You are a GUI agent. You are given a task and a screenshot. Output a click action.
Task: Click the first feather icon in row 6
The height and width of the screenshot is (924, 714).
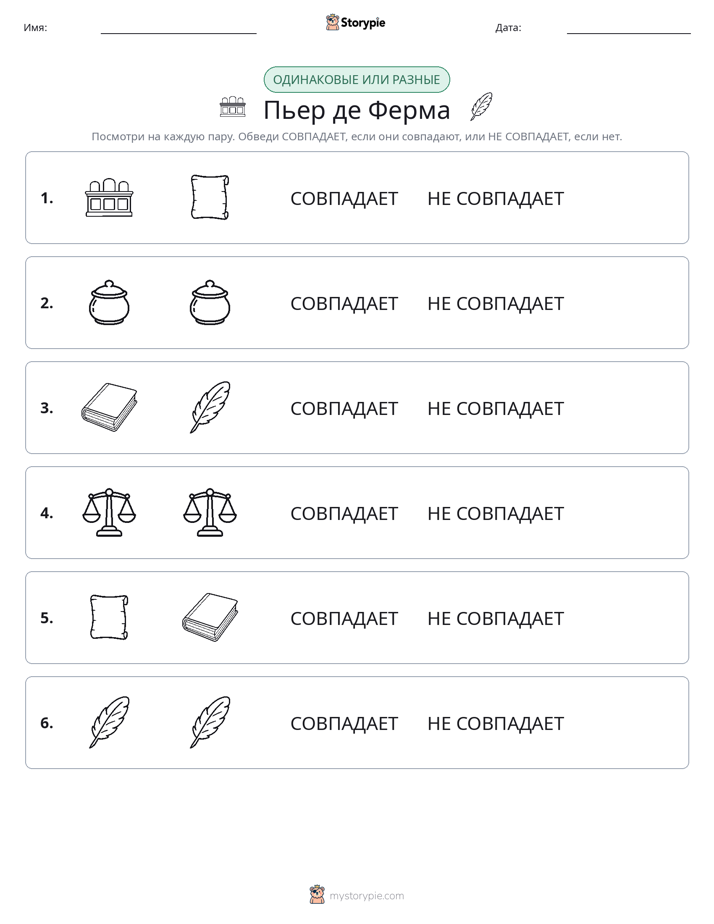pos(109,722)
